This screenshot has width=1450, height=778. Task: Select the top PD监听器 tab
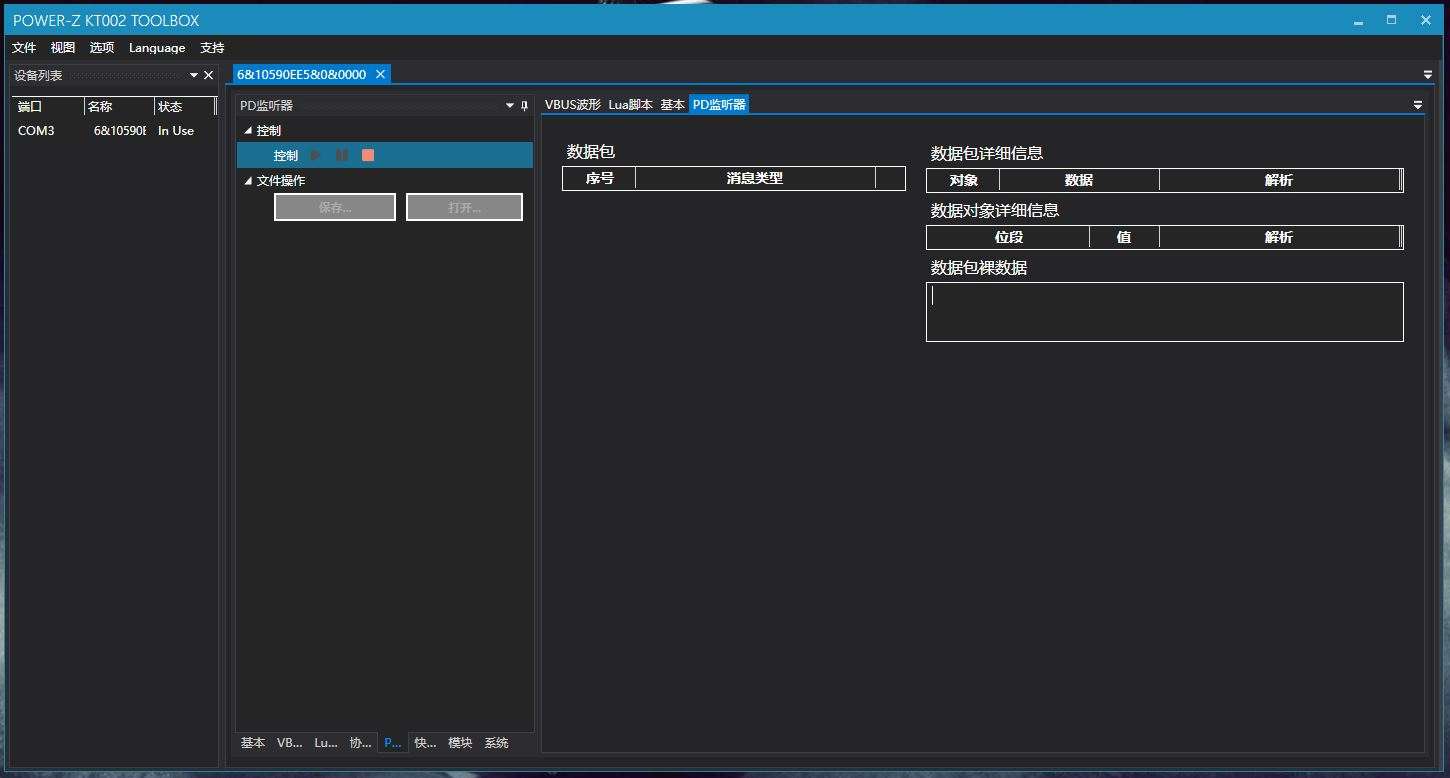point(719,104)
